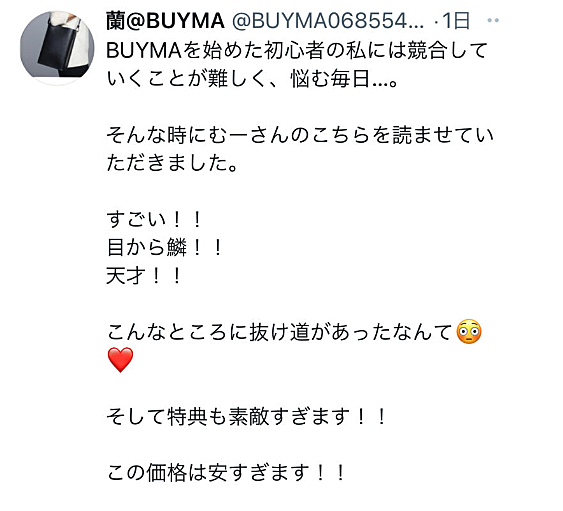Click the line starting BUYMAを始めた初心者
The image size is (563, 511).
297,50
